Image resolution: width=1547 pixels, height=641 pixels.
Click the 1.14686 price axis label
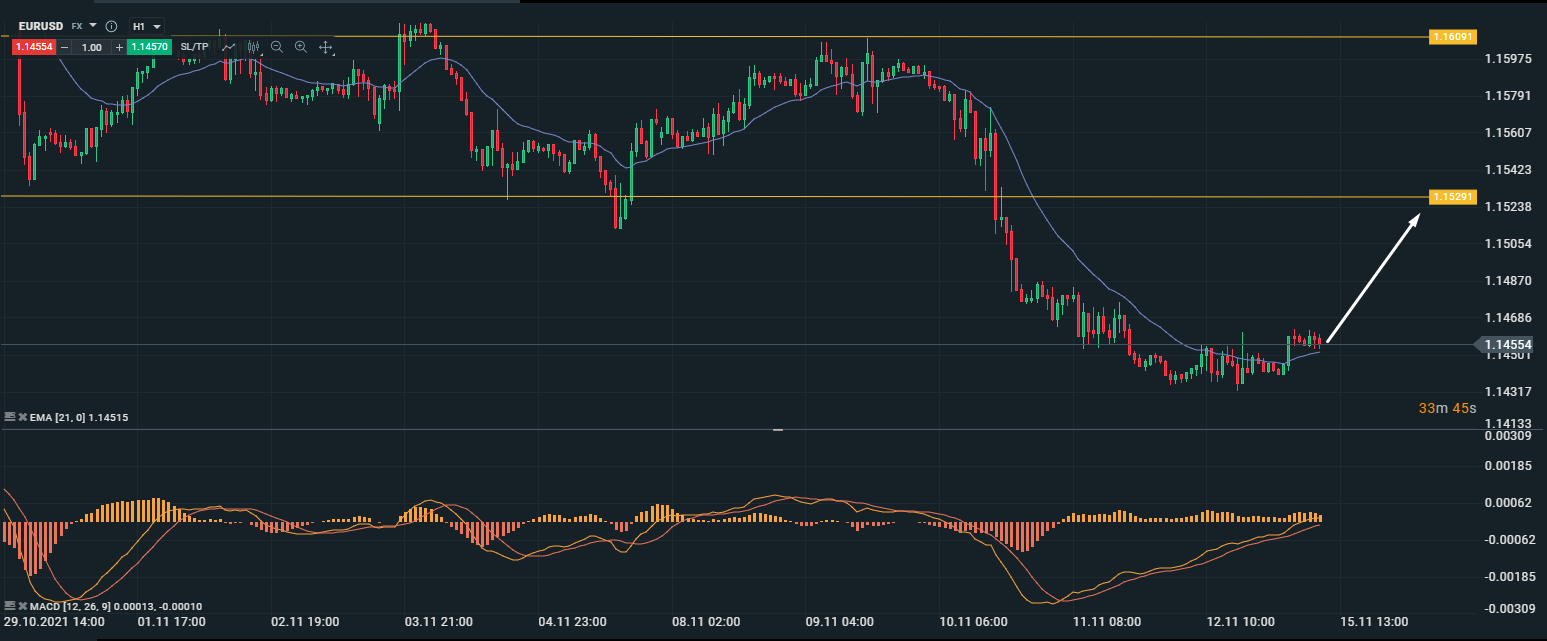click(x=1509, y=318)
